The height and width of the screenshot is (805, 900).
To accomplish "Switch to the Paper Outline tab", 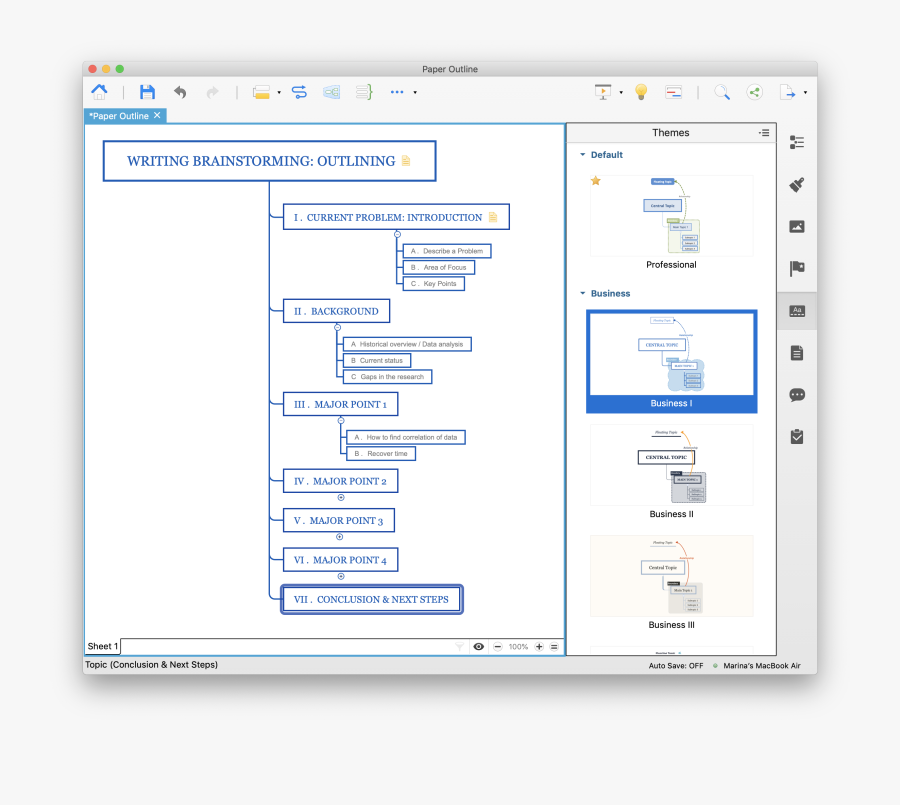I will coord(118,115).
